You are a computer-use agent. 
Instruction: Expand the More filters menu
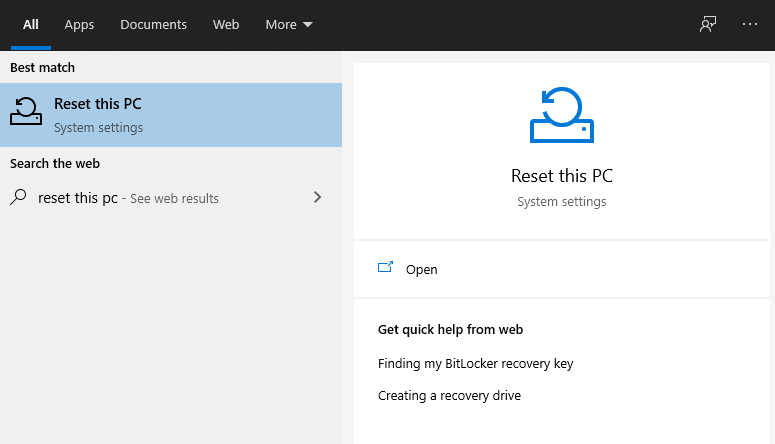pos(281,25)
